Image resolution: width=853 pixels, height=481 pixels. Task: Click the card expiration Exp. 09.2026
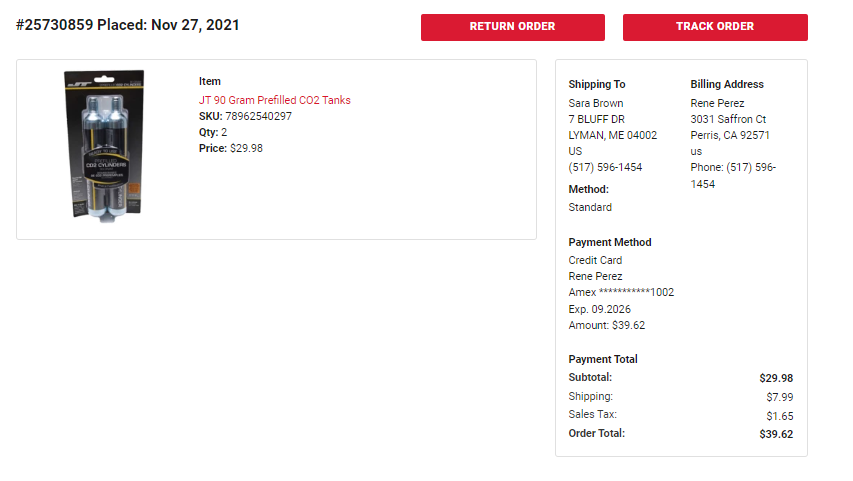coord(599,309)
